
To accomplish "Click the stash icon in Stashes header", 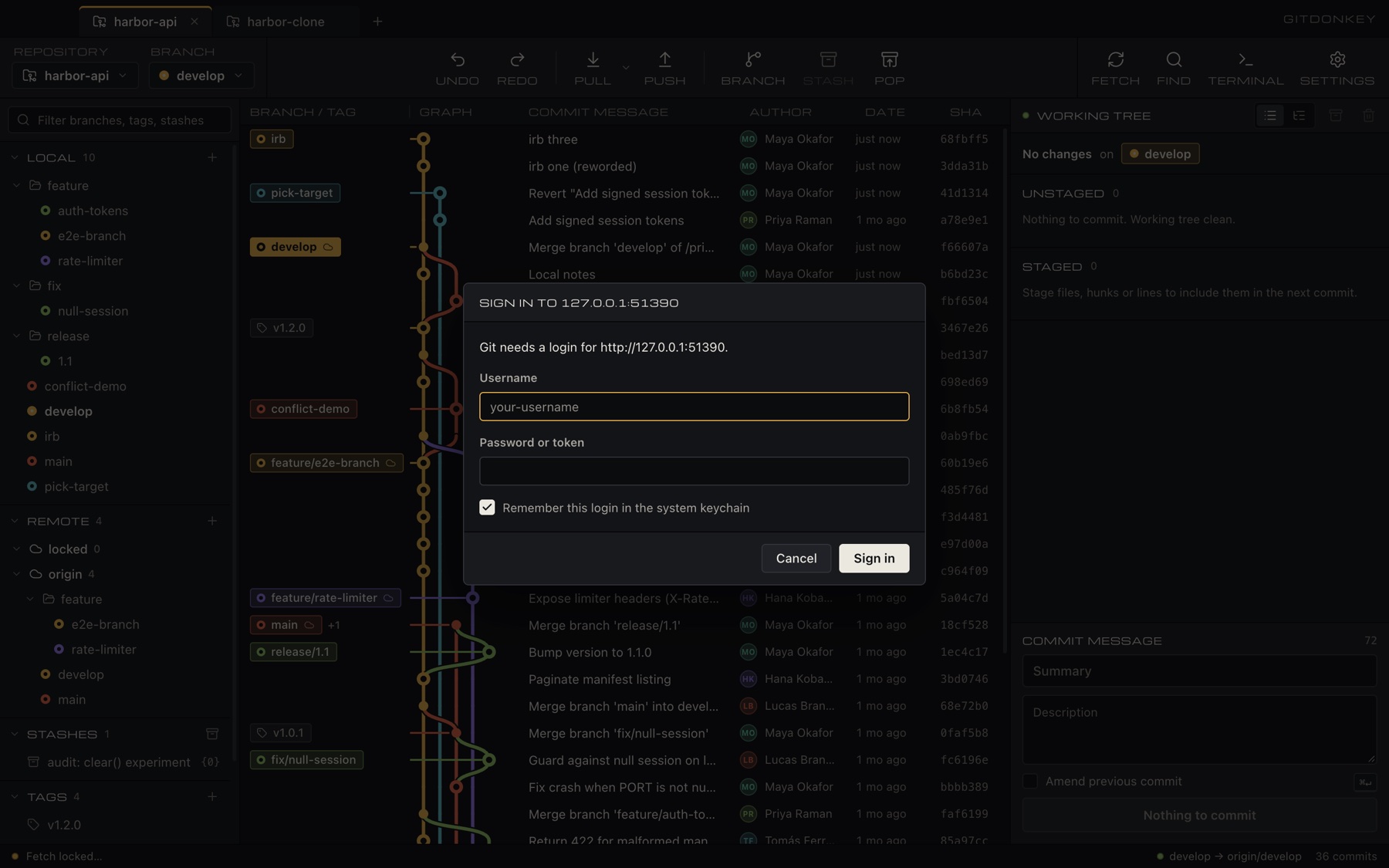I will (x=212, y=734).
